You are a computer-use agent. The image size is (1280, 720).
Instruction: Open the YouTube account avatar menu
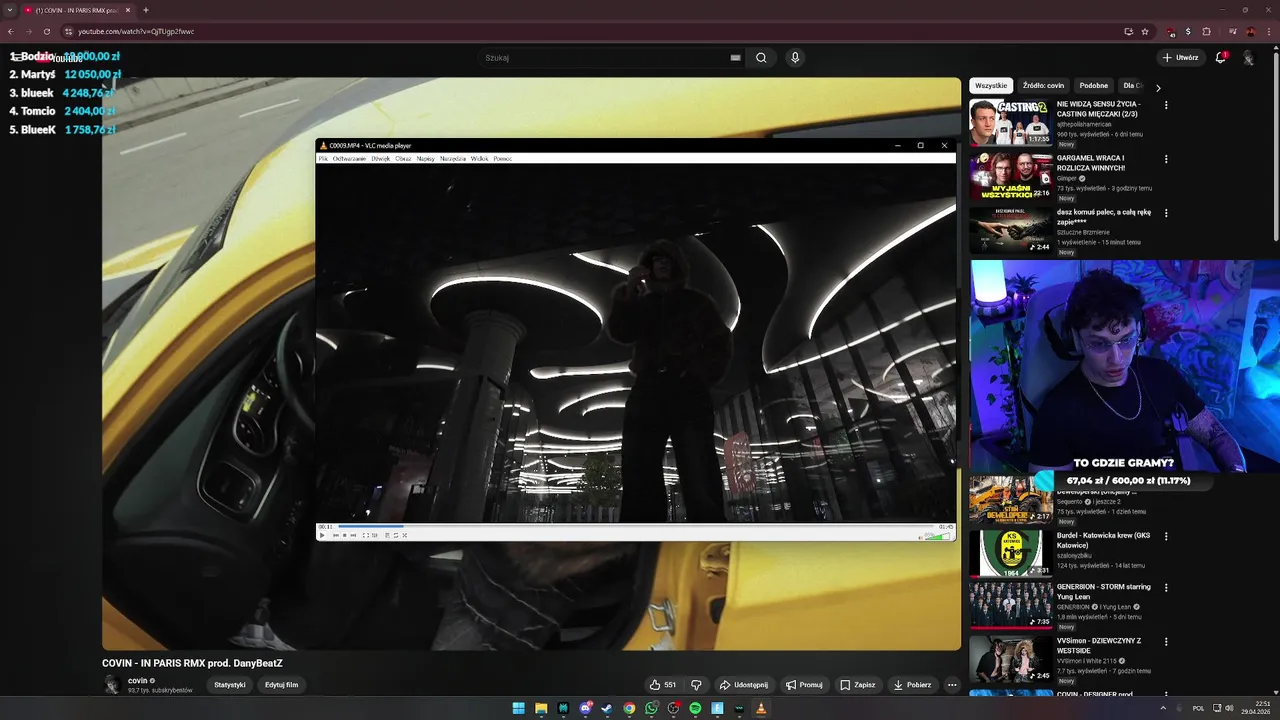click(x=1248, y=58)
